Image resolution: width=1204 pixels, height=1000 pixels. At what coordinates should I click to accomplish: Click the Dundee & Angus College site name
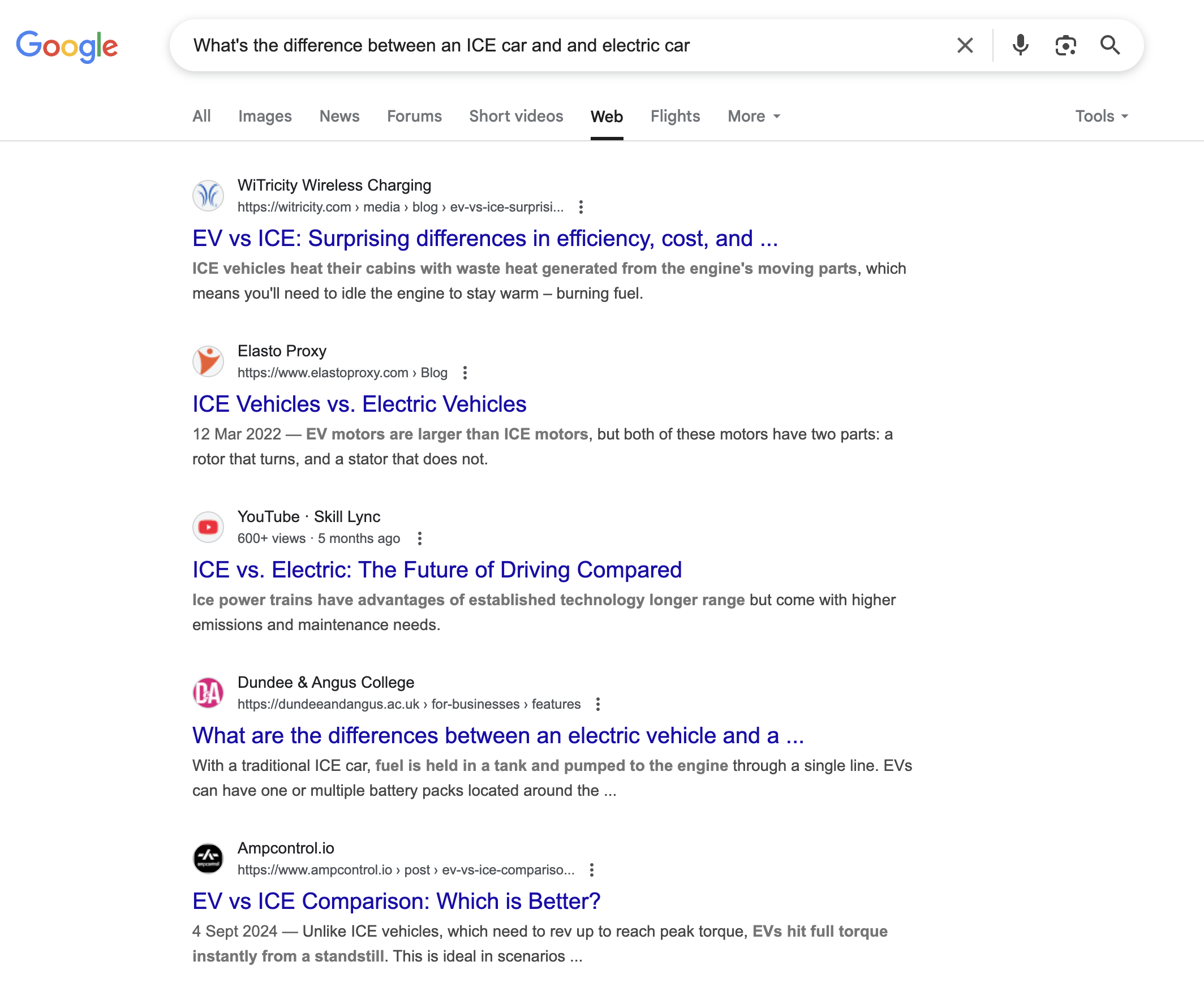coord(326,682)
